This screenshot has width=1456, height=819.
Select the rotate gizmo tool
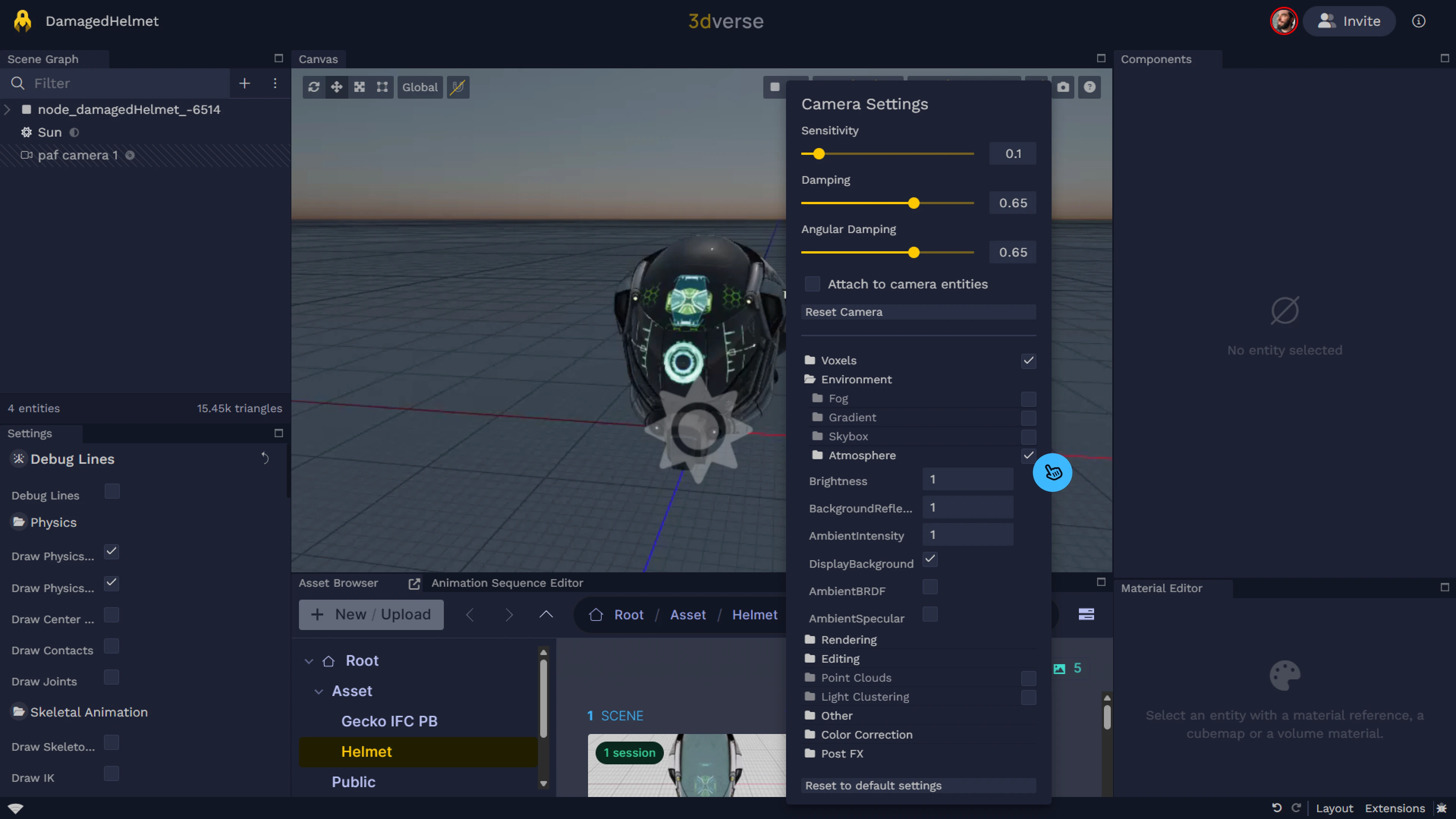(x=314, y=87)
